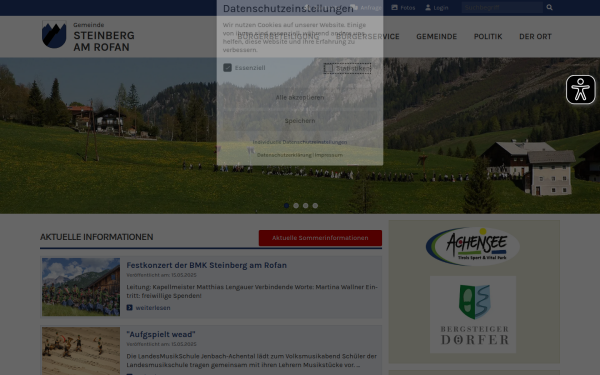
Task: Toggle the Essenziell checkbox
Action: pyautogui.click(x=227, y=68)
